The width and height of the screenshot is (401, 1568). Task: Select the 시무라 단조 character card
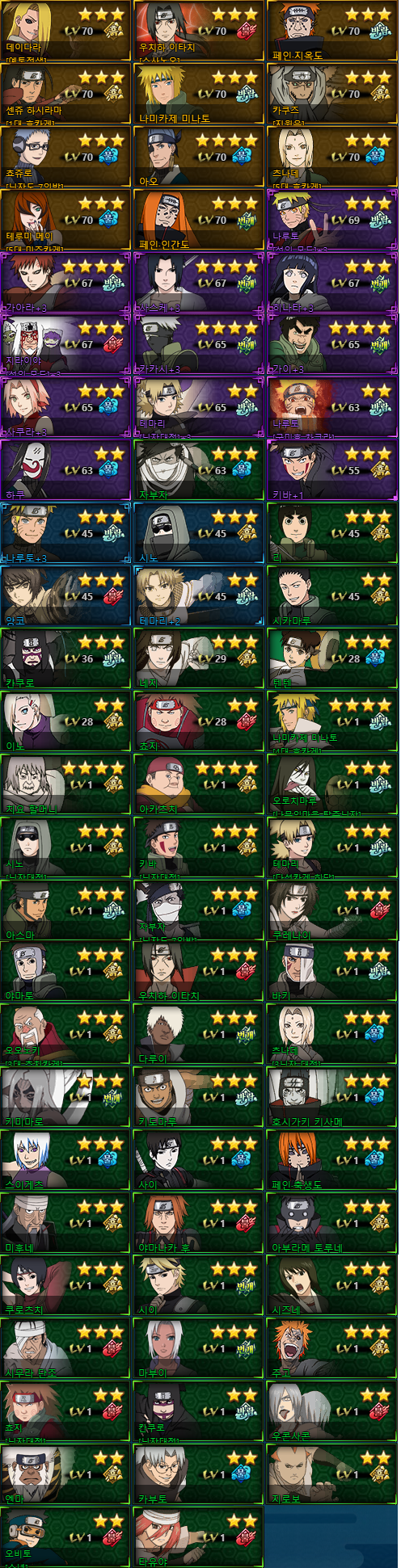click(x=65, y=1348)
